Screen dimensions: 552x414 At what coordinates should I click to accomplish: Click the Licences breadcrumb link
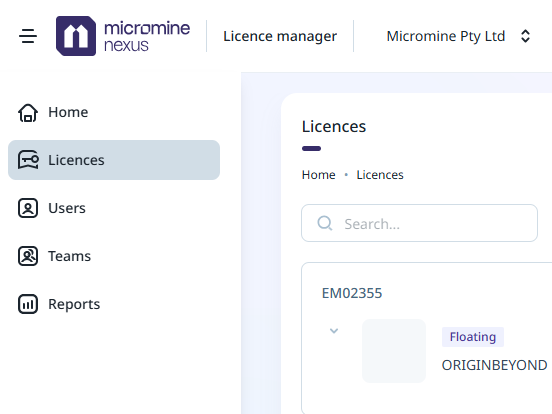[380, 175]
